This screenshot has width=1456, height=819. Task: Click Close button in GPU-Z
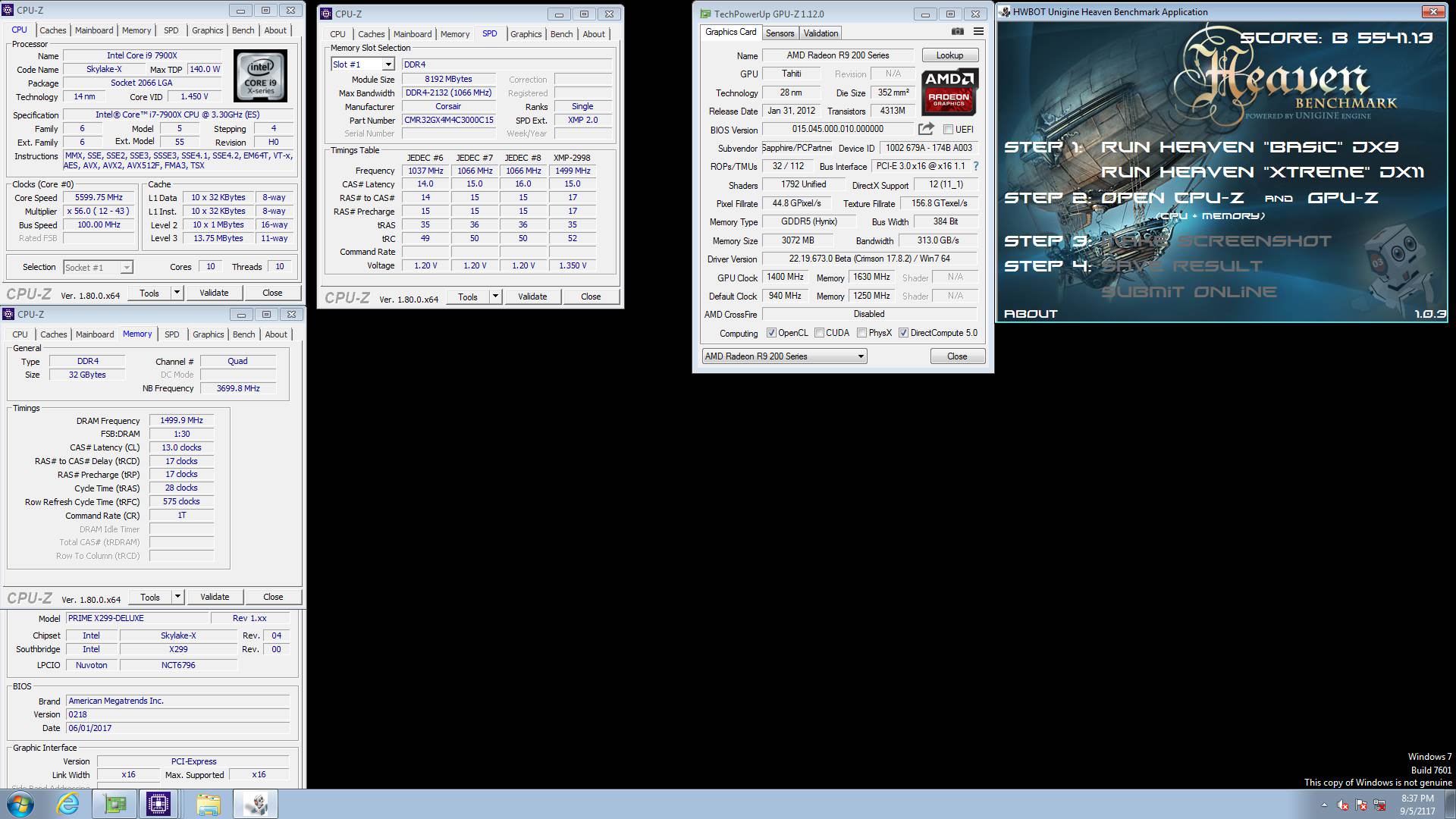pyautogui.click(x=957, y=356)
